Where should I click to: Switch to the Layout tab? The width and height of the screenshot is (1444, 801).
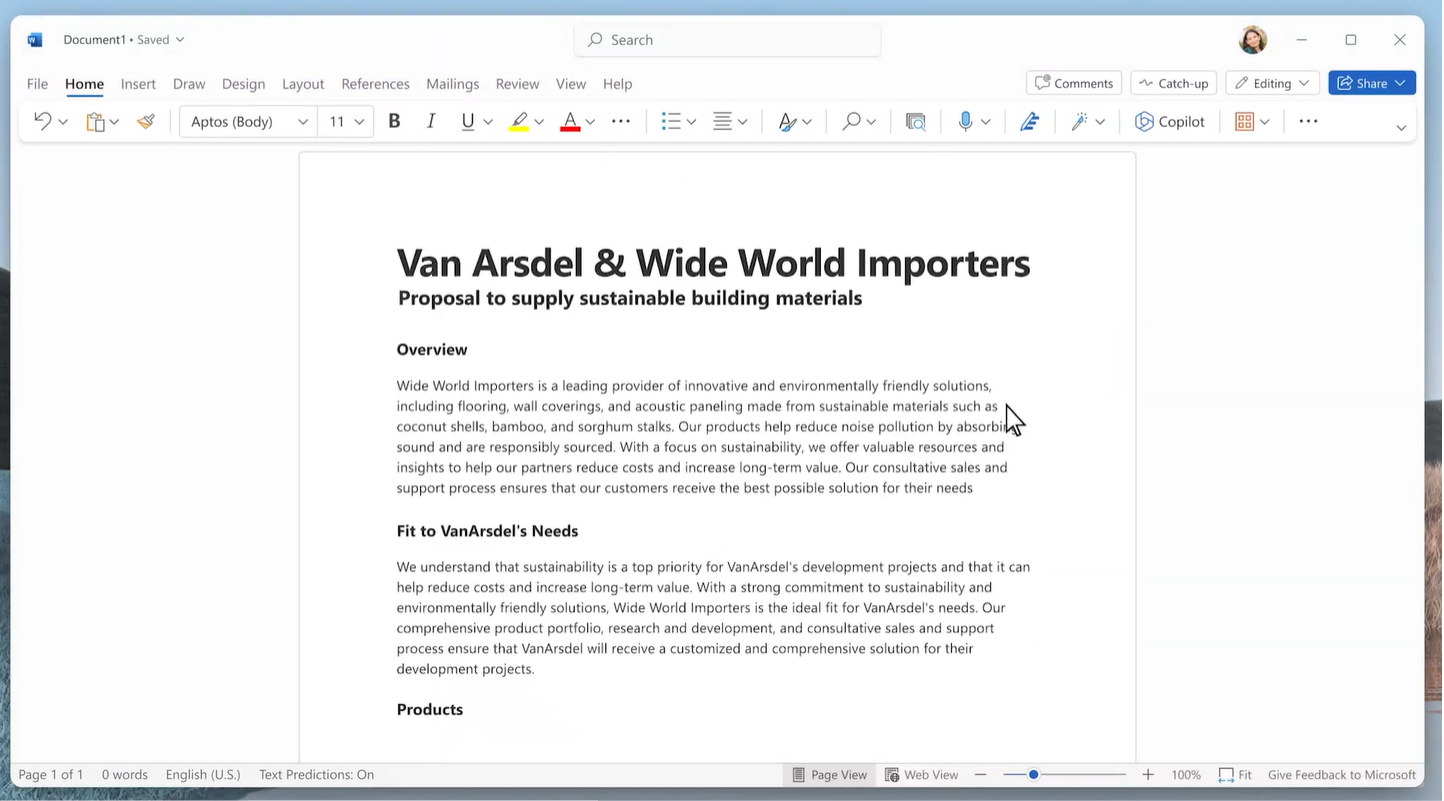303,84
